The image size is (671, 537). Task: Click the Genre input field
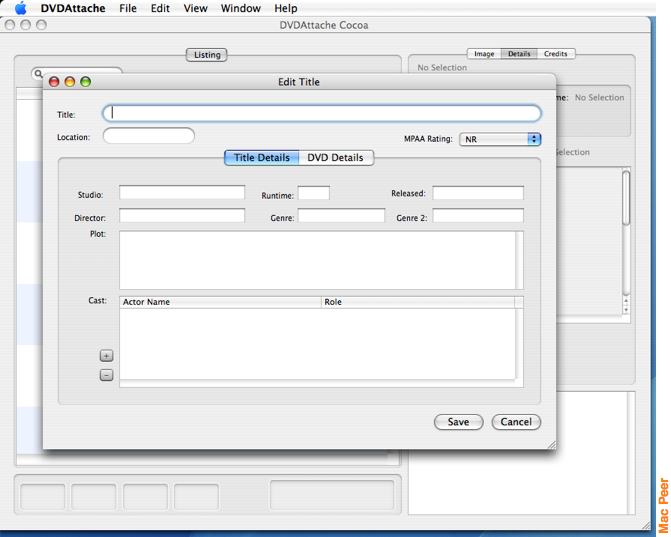(x=341, y=215)
